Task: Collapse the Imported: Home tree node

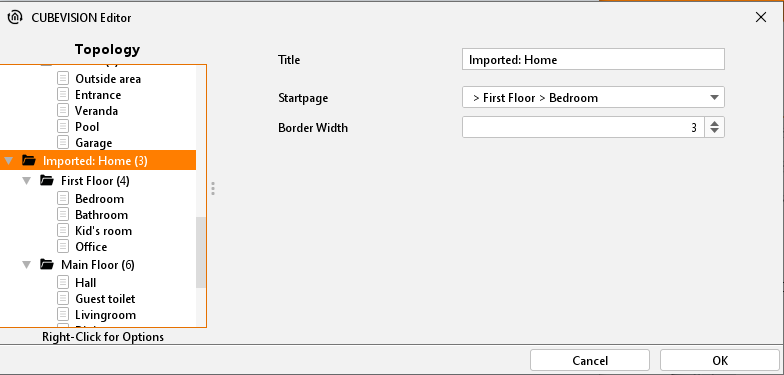Action: tap(8, 161)
